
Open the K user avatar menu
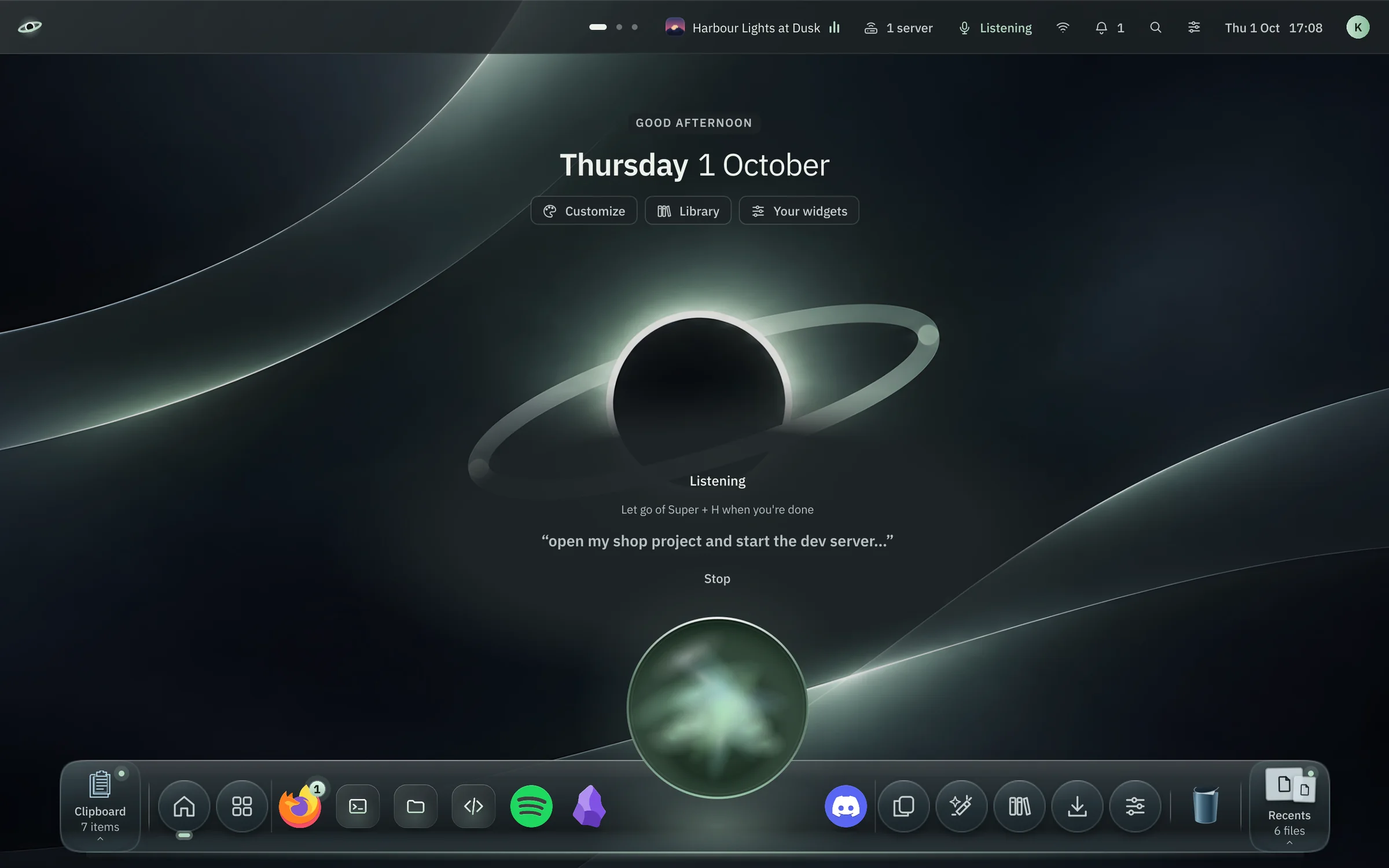click(1358, 27)
